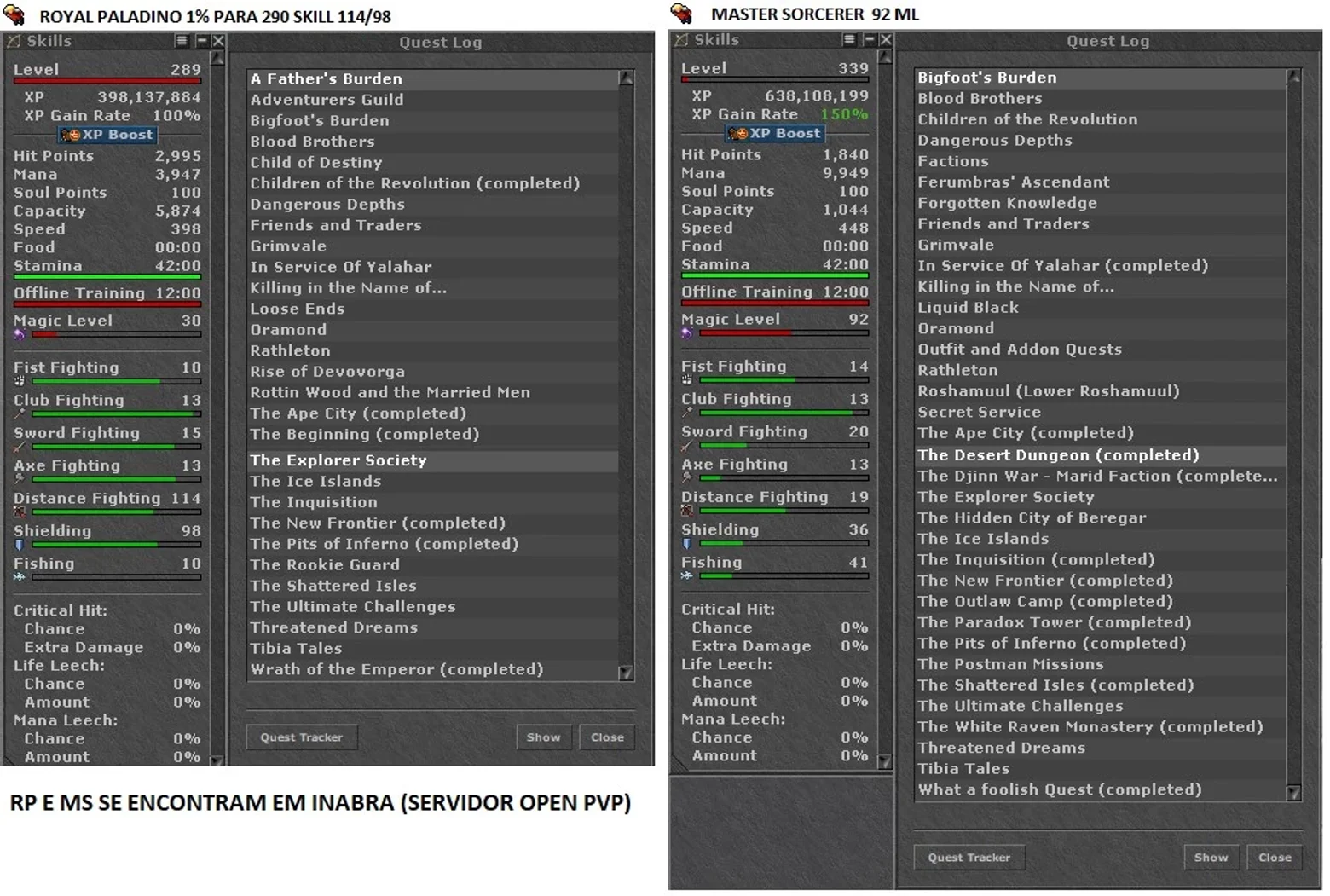Click the Offline Training bar in the right Skills panel
Image resolution: width=1330 pixels, height=896 pixels.
[775, 302]
